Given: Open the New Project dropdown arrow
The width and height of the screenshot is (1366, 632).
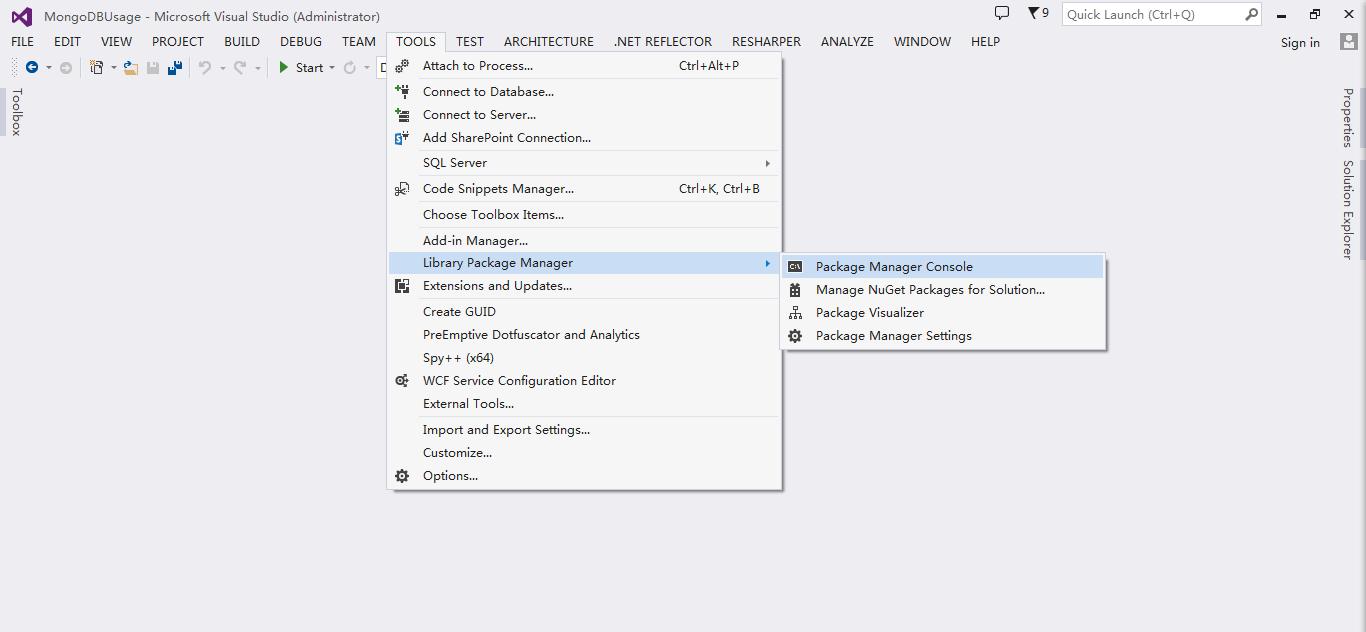Looking at the screenshot, I should (113, 68).
